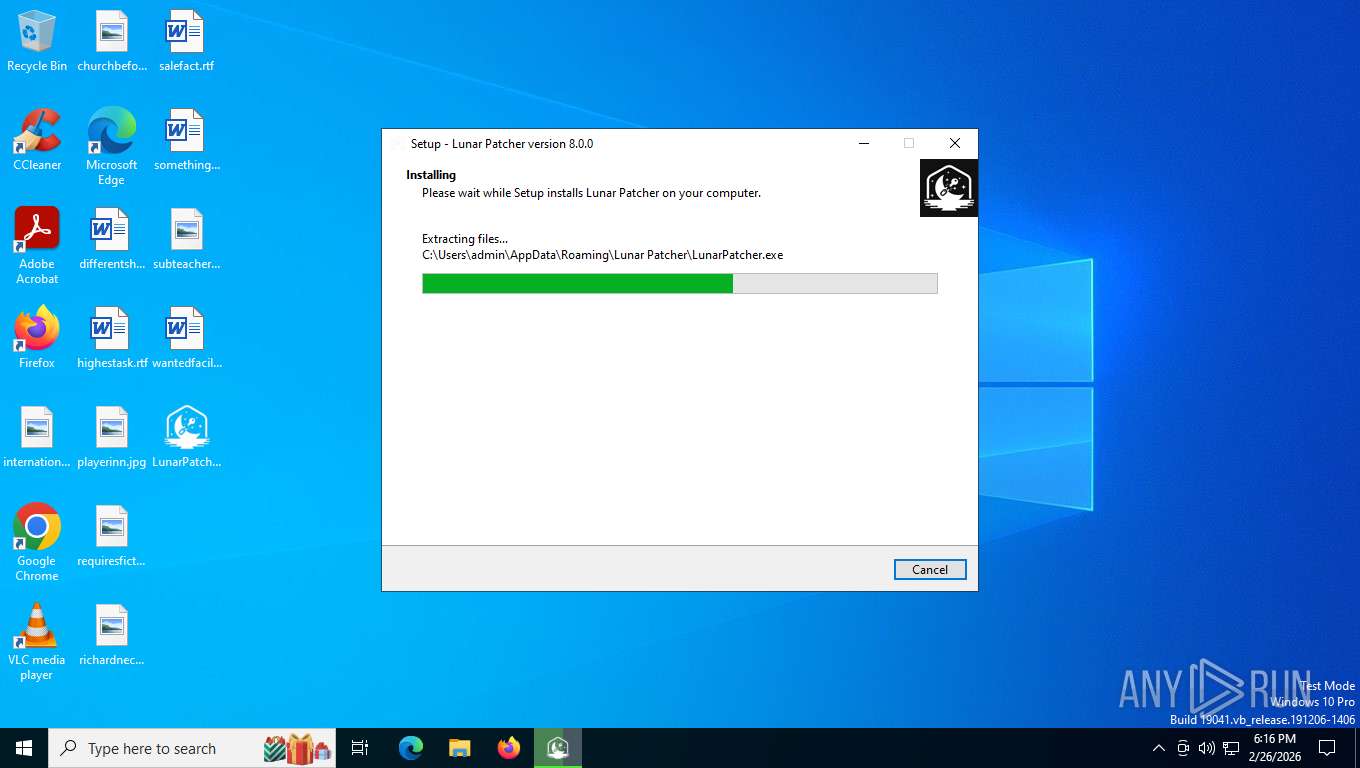The image size is (1360, 768).
Task: Cancel the Lunar Patcher installation
Action: [930, 569]
